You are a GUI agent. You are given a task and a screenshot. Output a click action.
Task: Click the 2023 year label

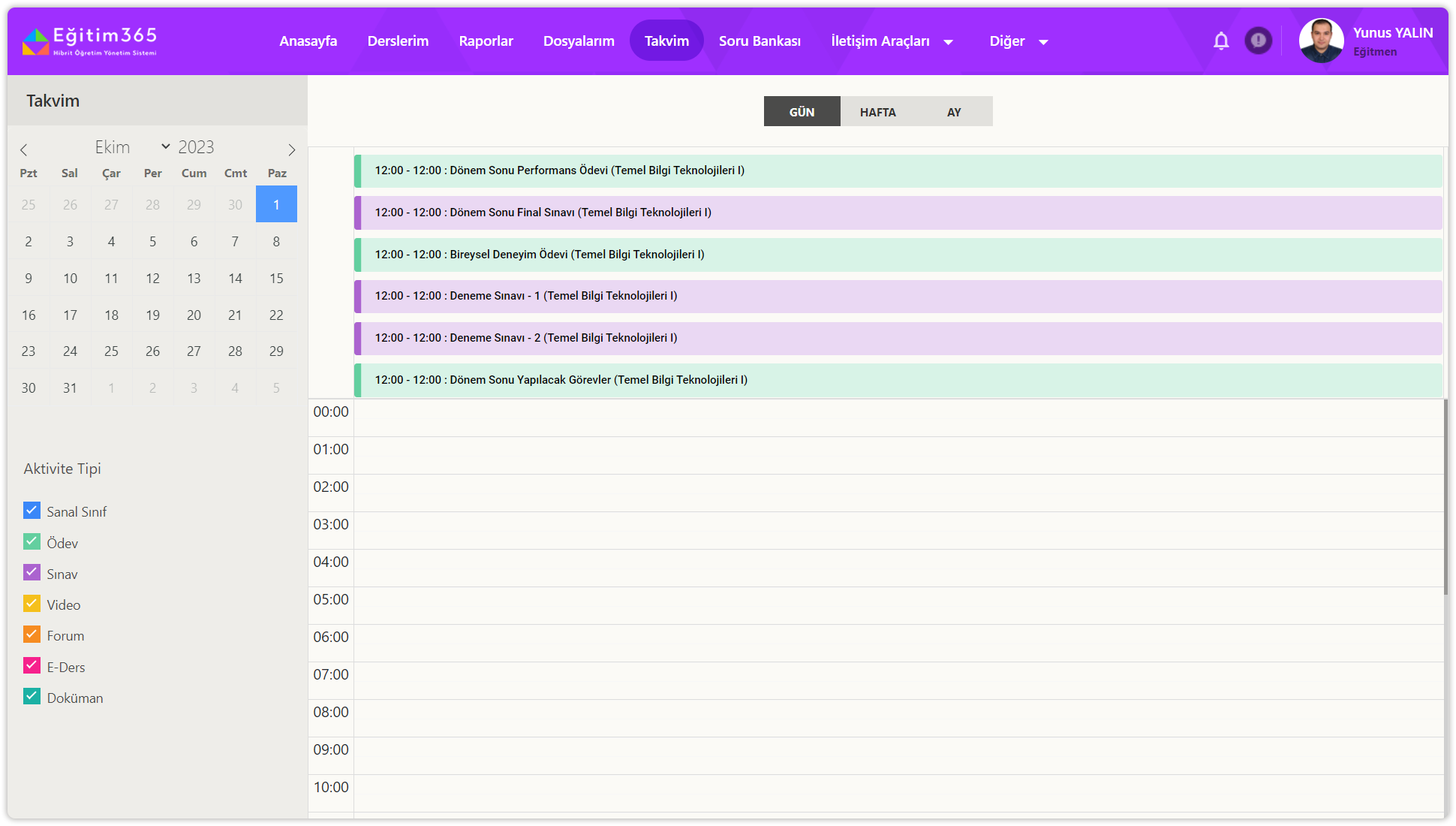click(x=196, y=147)
